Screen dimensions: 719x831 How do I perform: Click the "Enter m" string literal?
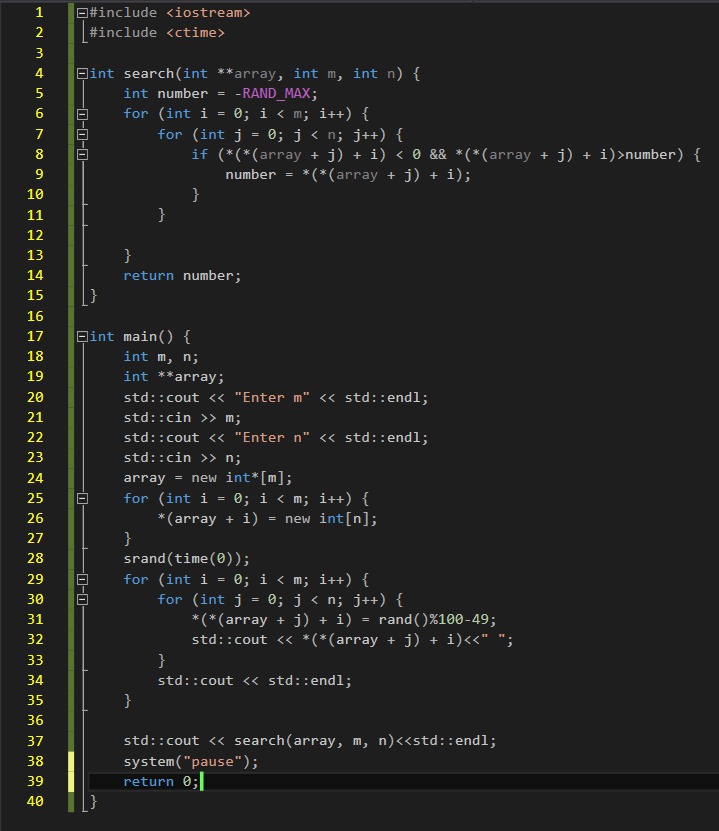tap(272, 397)
